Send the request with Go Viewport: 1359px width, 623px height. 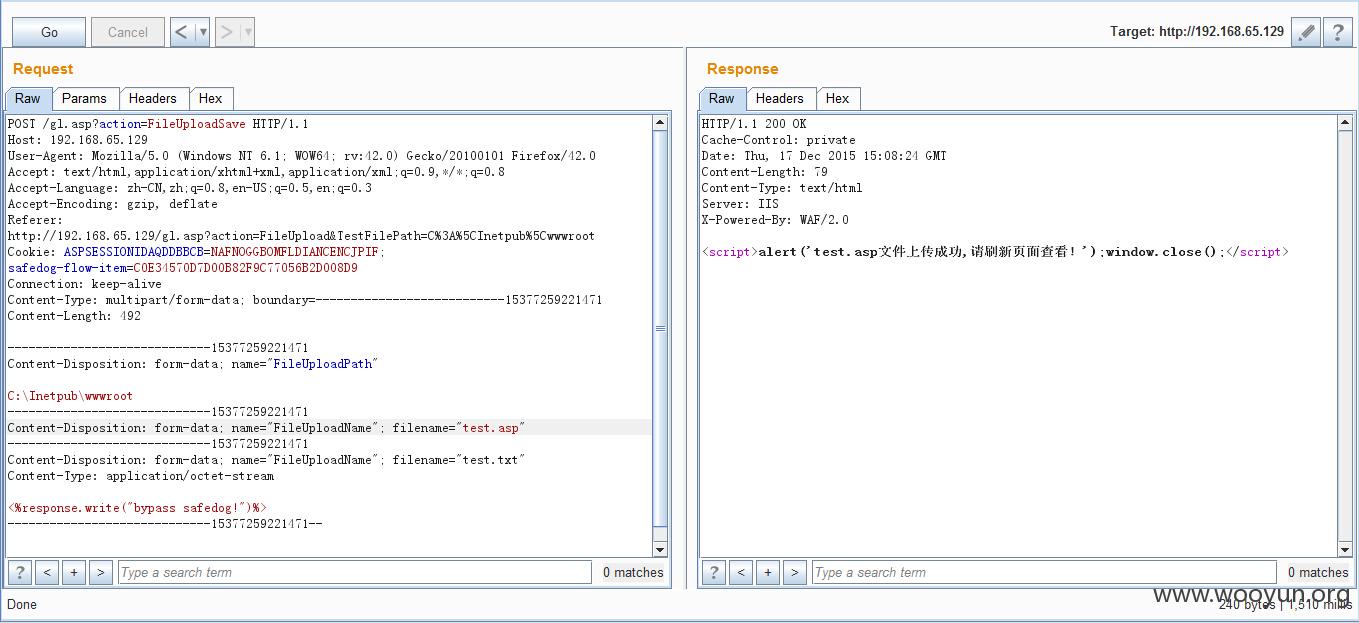pos(49,32)
